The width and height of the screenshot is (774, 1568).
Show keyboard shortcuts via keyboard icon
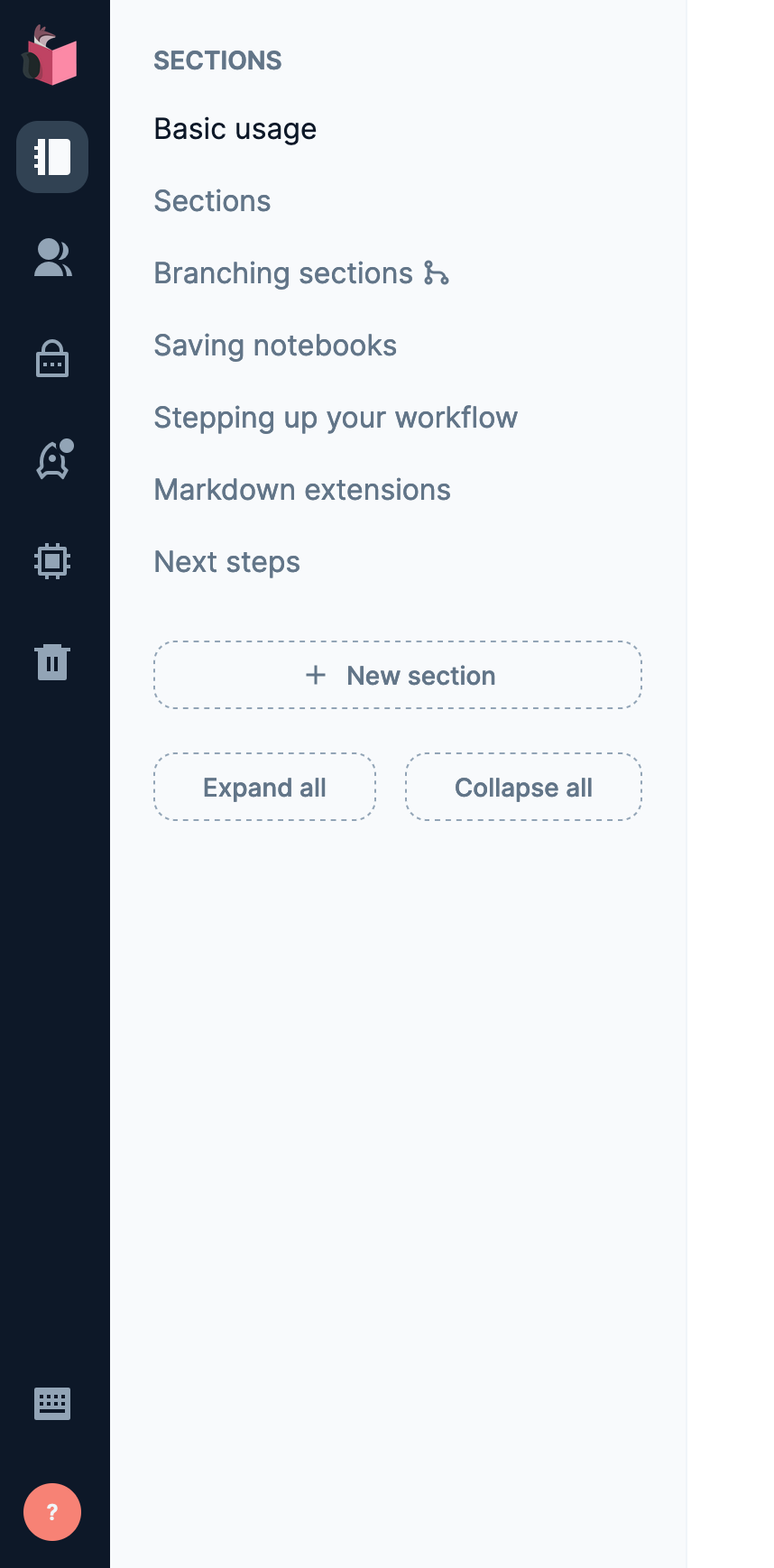coord(51,1402)
